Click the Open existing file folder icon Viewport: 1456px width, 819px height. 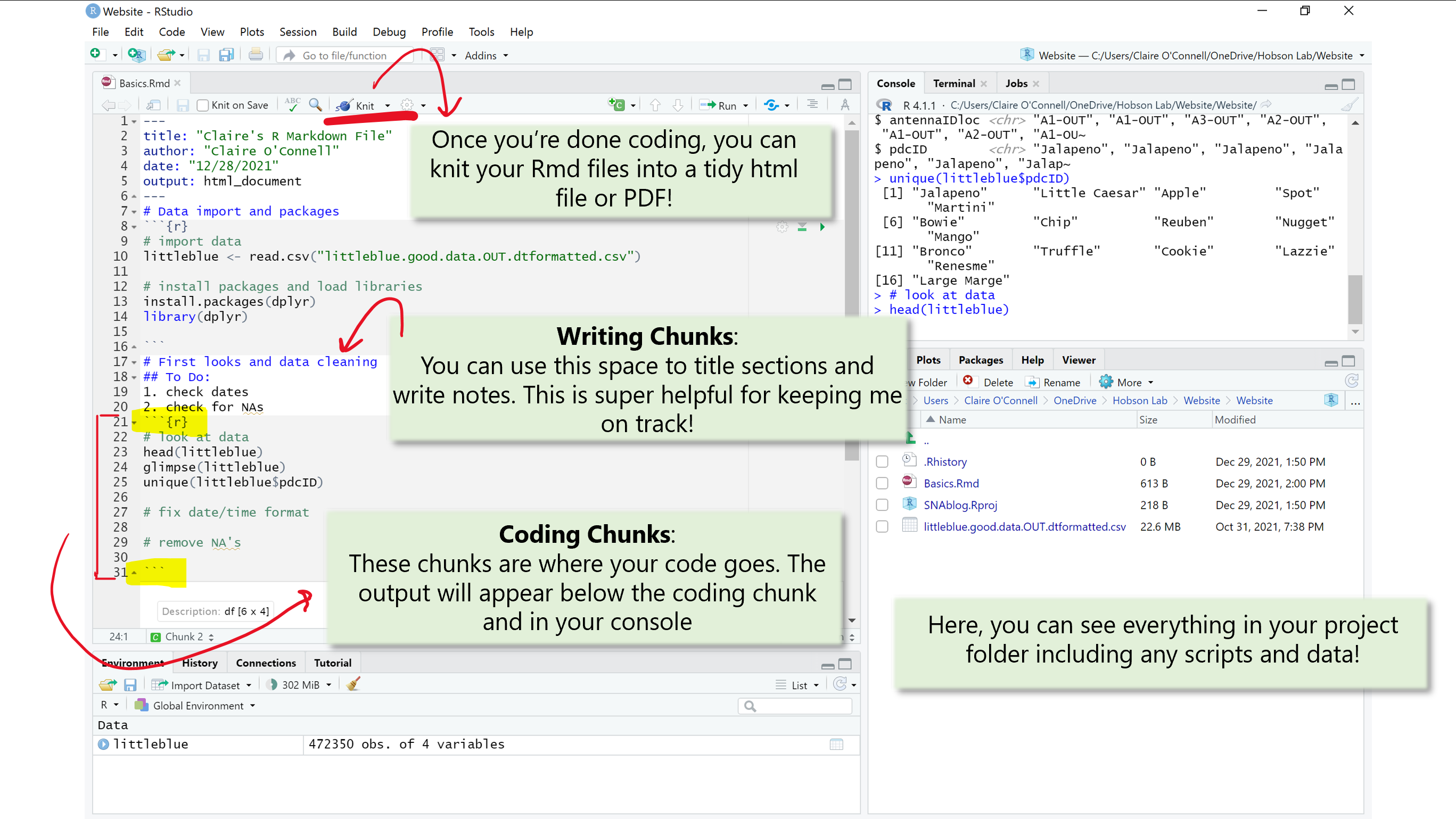(x=166, y=55)
